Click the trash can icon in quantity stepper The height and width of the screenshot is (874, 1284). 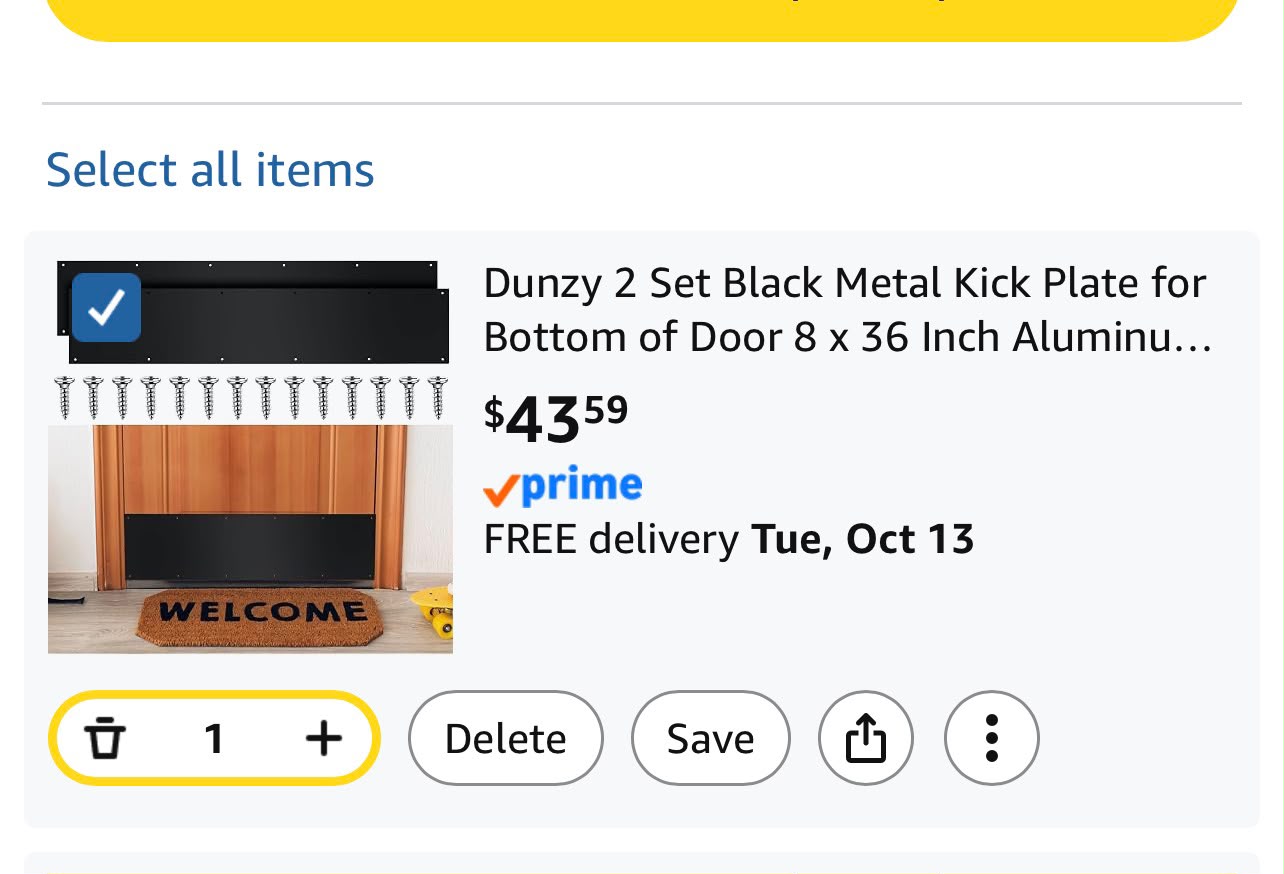[x=105, y=739]
